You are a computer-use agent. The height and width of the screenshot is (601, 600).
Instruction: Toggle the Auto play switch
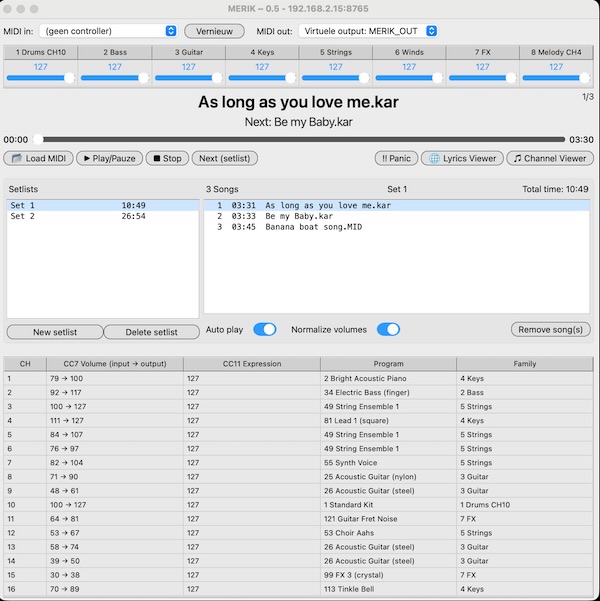click(x=264, y=329)
